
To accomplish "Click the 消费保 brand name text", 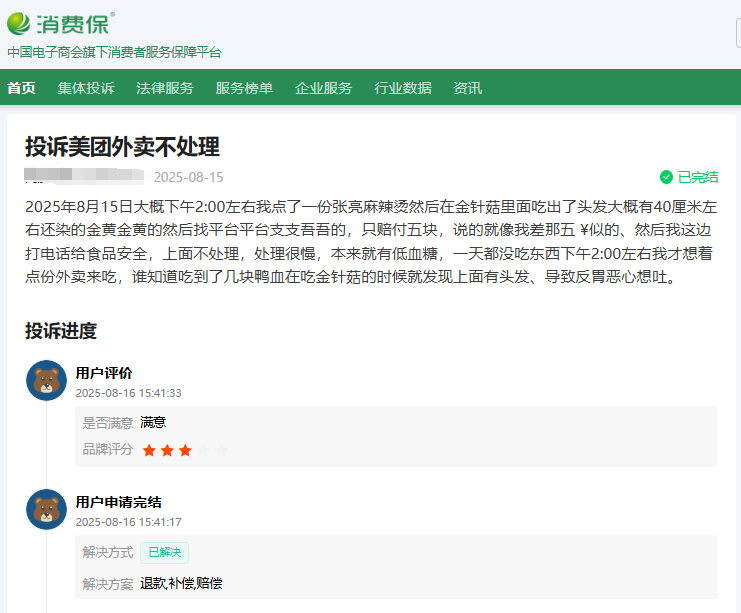I will tap(73, 24).
